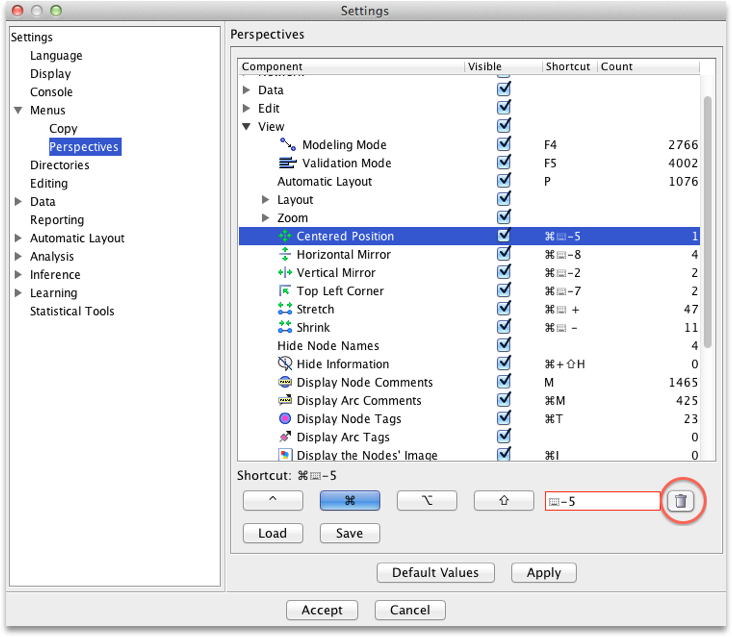
Task: Sort by the Count column header
Action: click(648, 66)
